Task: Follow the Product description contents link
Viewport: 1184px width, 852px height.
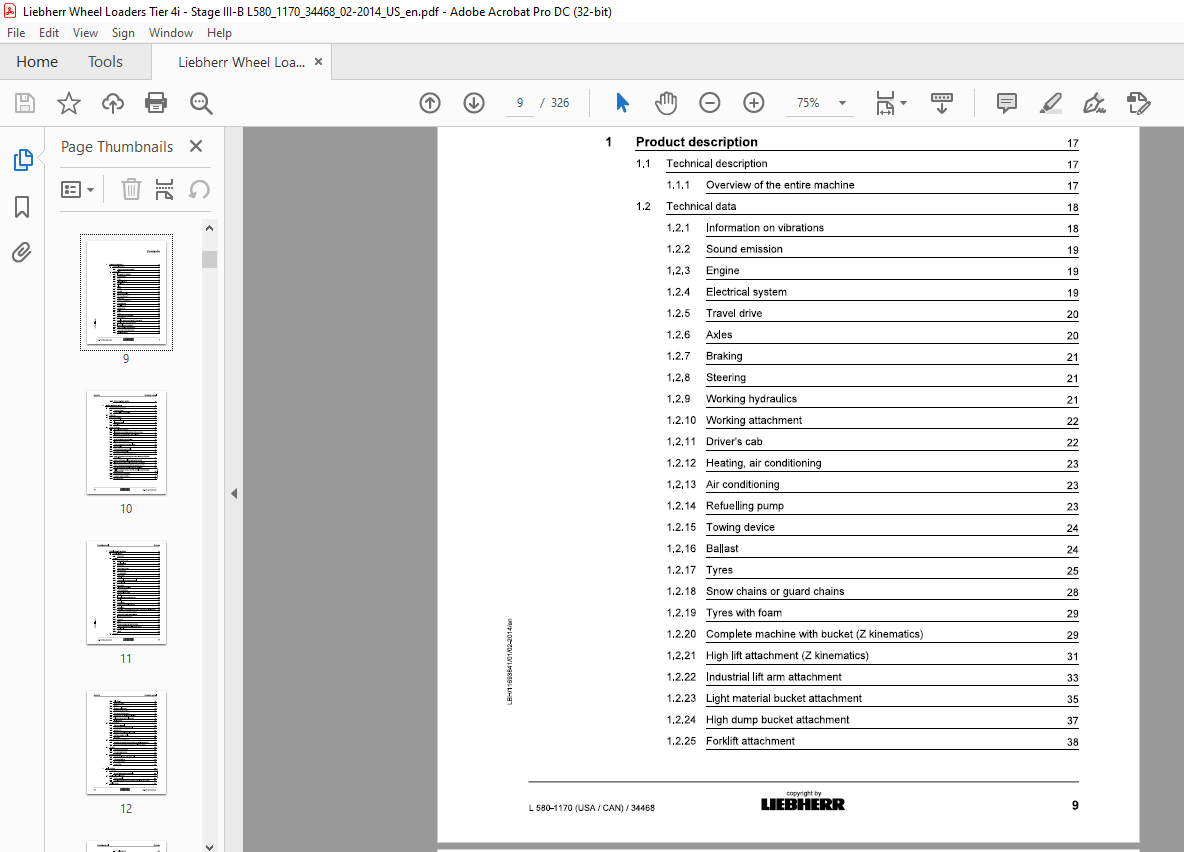Action: click(x=696, y=142)
